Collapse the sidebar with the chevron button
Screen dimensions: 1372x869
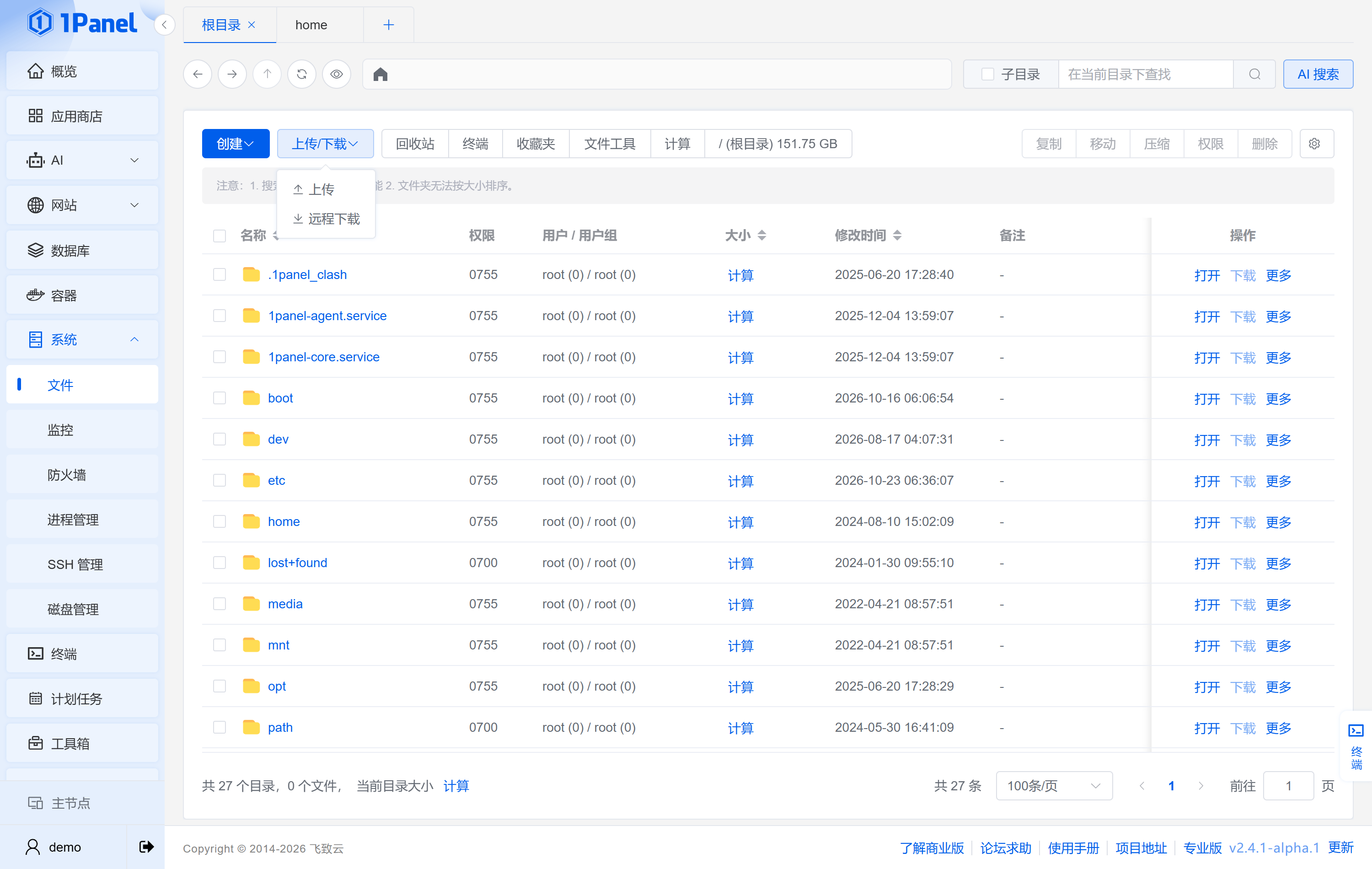click(x=165, y=25)
